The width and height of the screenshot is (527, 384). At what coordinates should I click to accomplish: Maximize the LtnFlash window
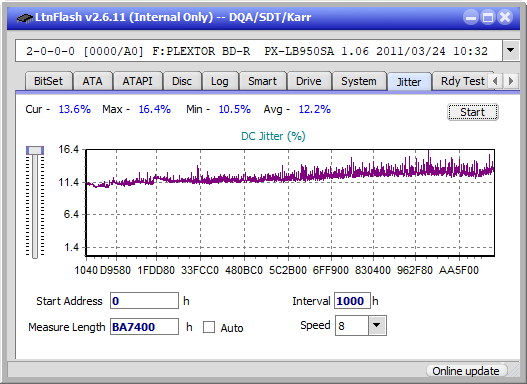coord(488,17)
